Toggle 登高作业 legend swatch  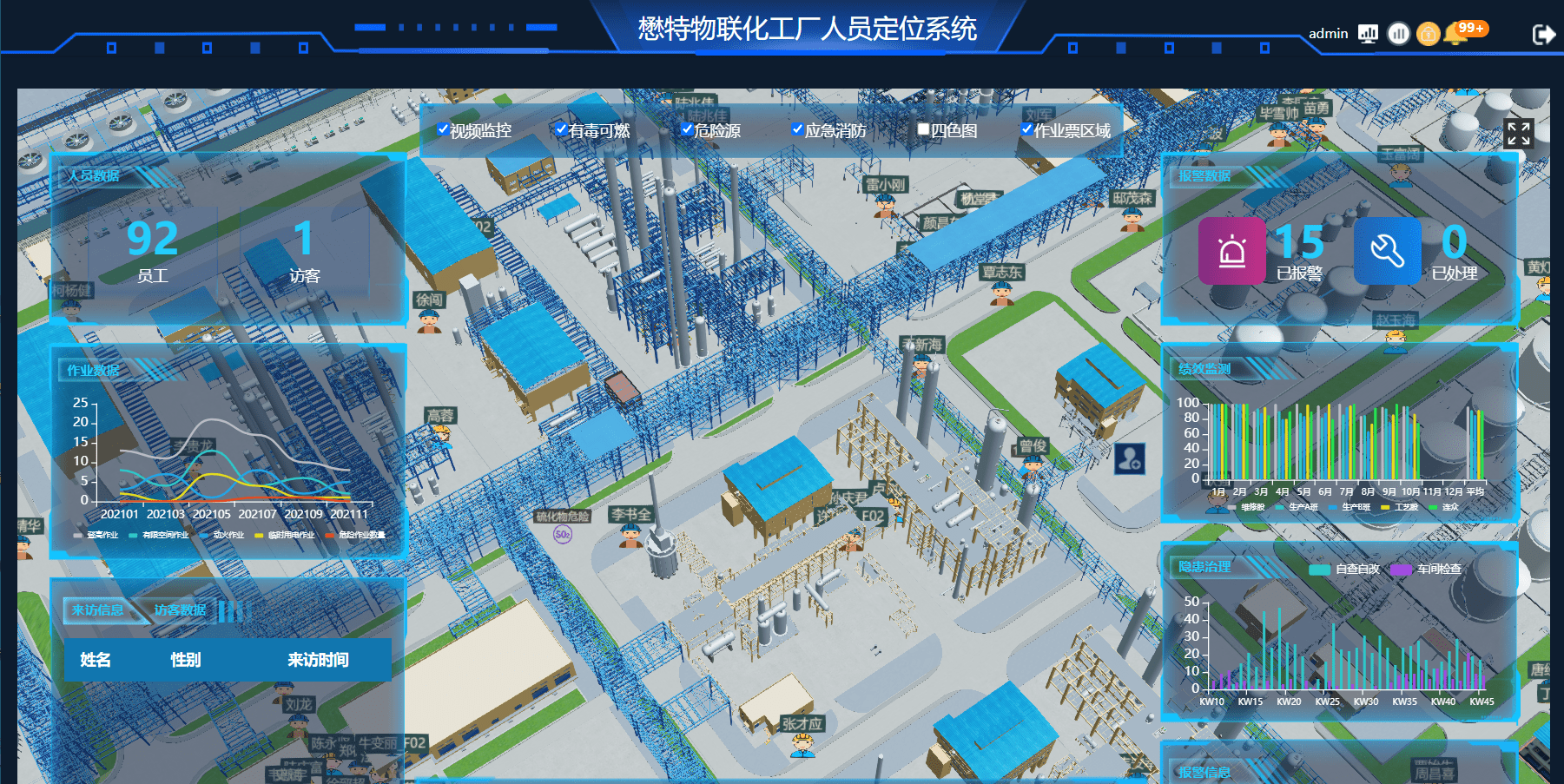click(x=78, y=536)
